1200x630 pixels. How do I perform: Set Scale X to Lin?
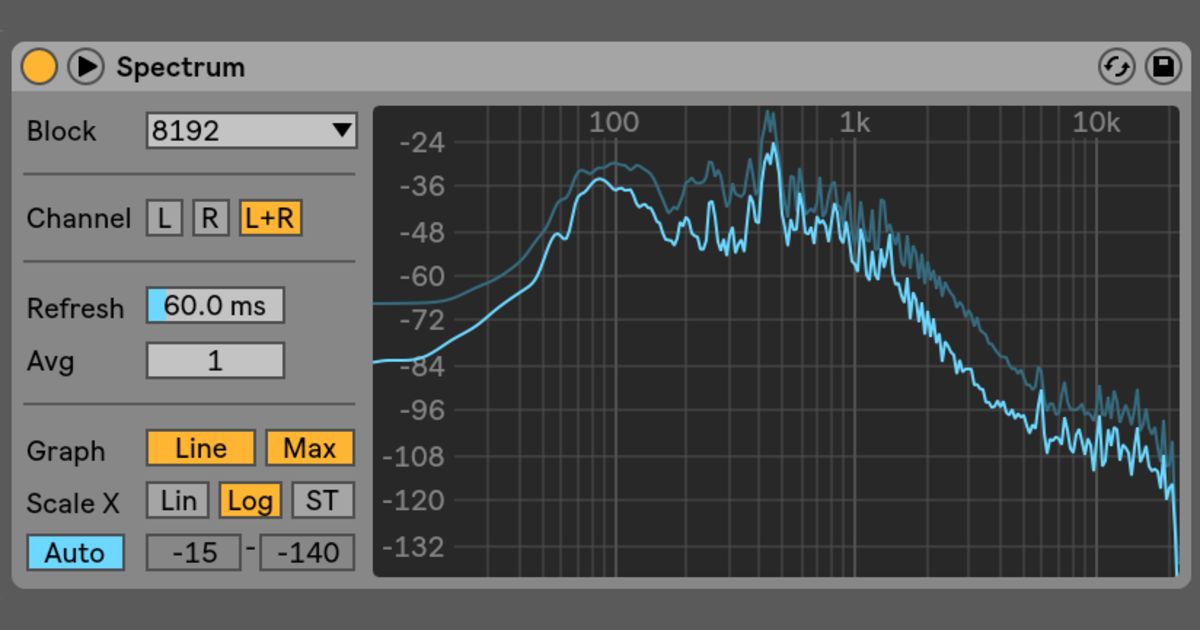[178, 500]
